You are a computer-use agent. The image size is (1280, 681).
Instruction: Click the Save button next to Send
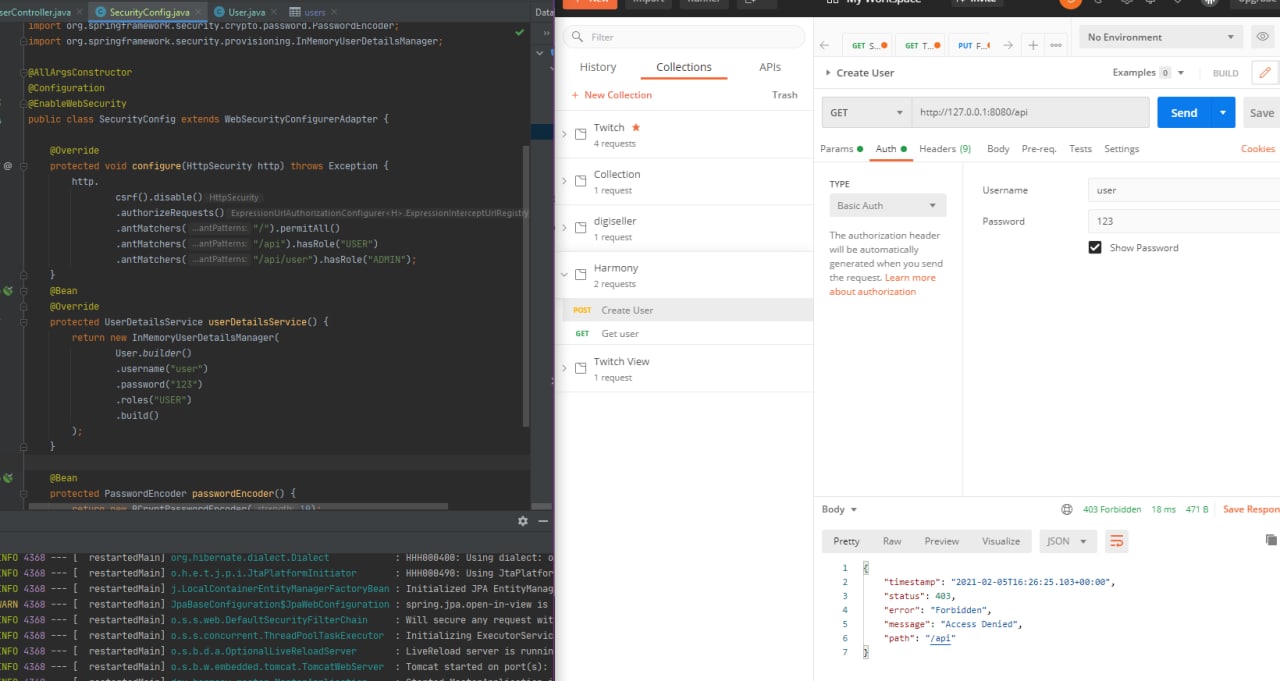(1262, 113)
